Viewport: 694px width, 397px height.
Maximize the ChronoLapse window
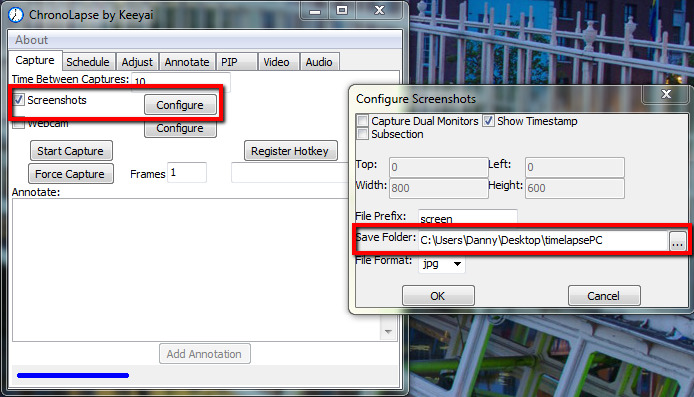[x=342, y=10]
